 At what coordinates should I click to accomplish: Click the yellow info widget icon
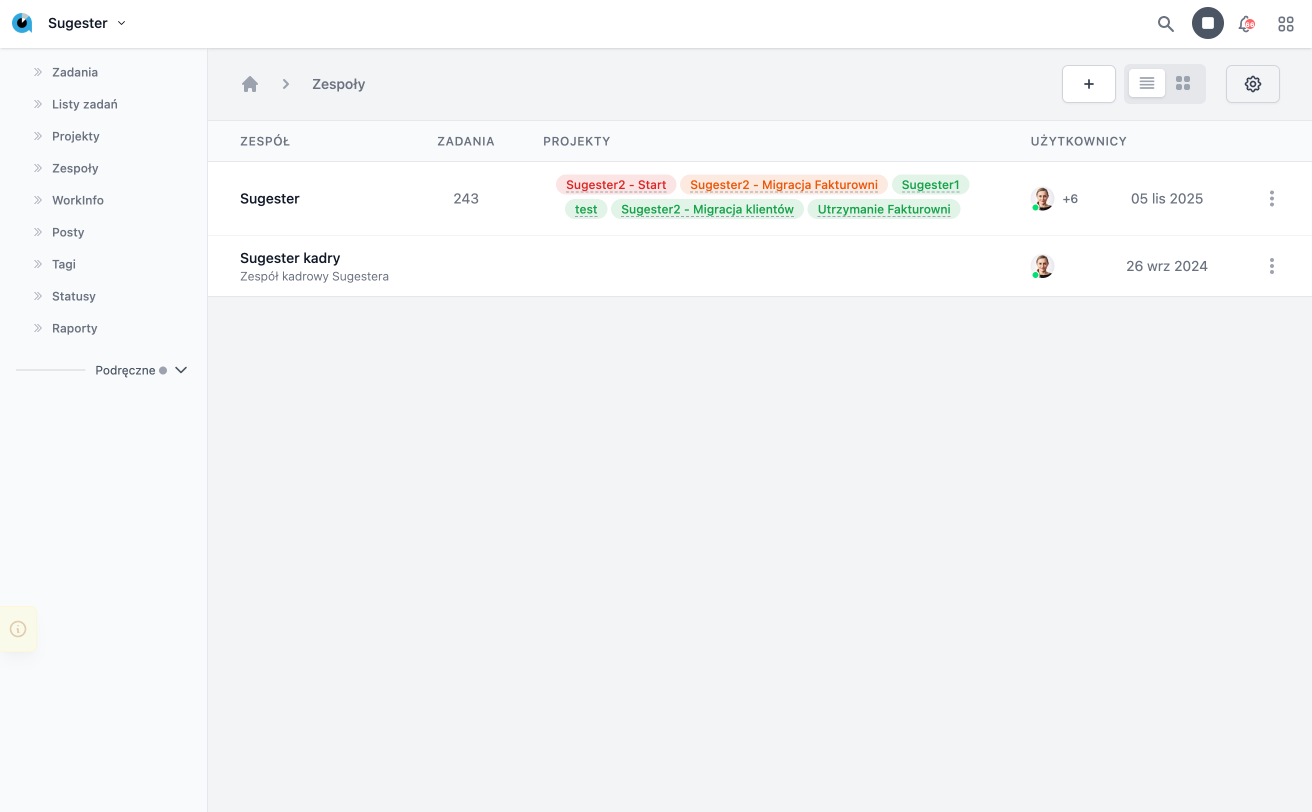[18, 629]
